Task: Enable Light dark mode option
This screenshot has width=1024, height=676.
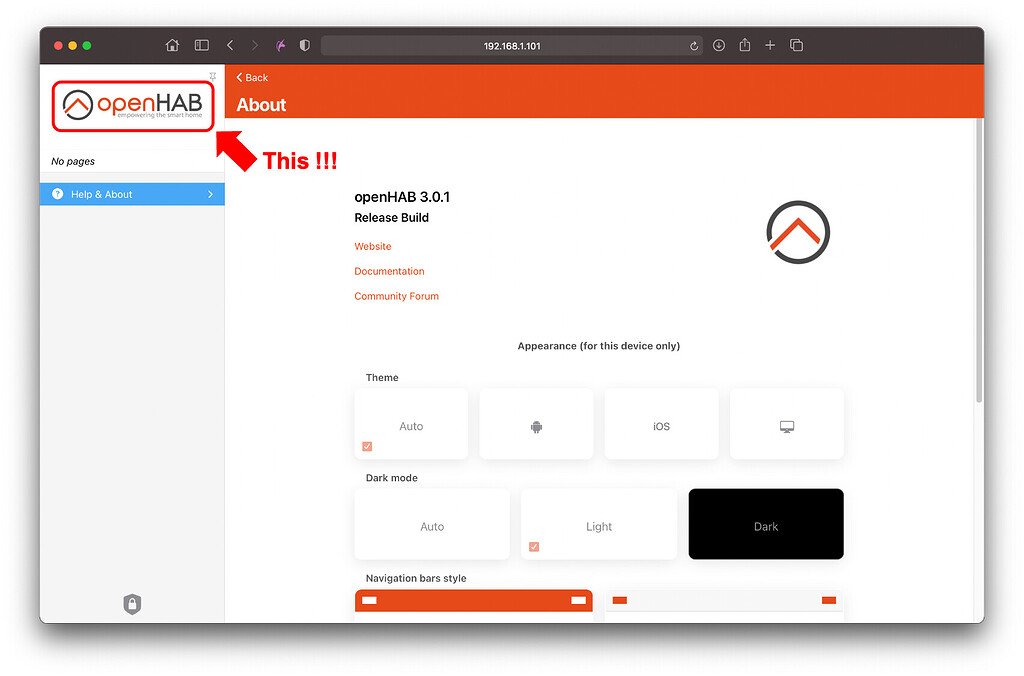Action: (x=598, y=524)
